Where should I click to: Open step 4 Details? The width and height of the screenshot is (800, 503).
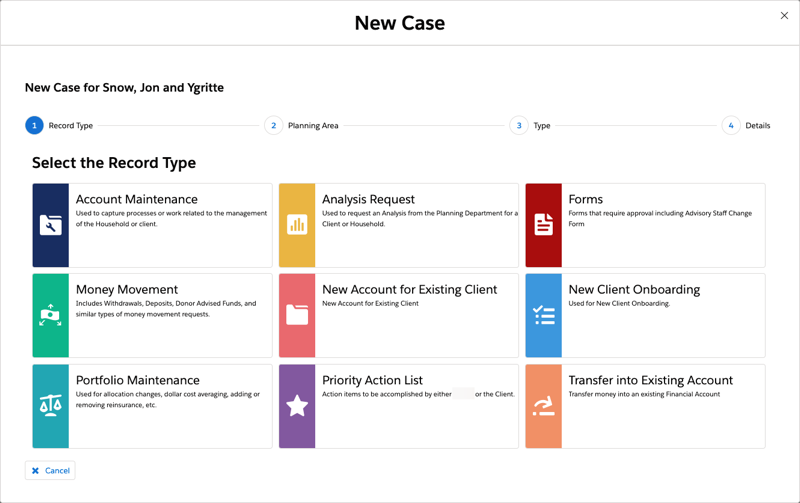coord(731,126)
